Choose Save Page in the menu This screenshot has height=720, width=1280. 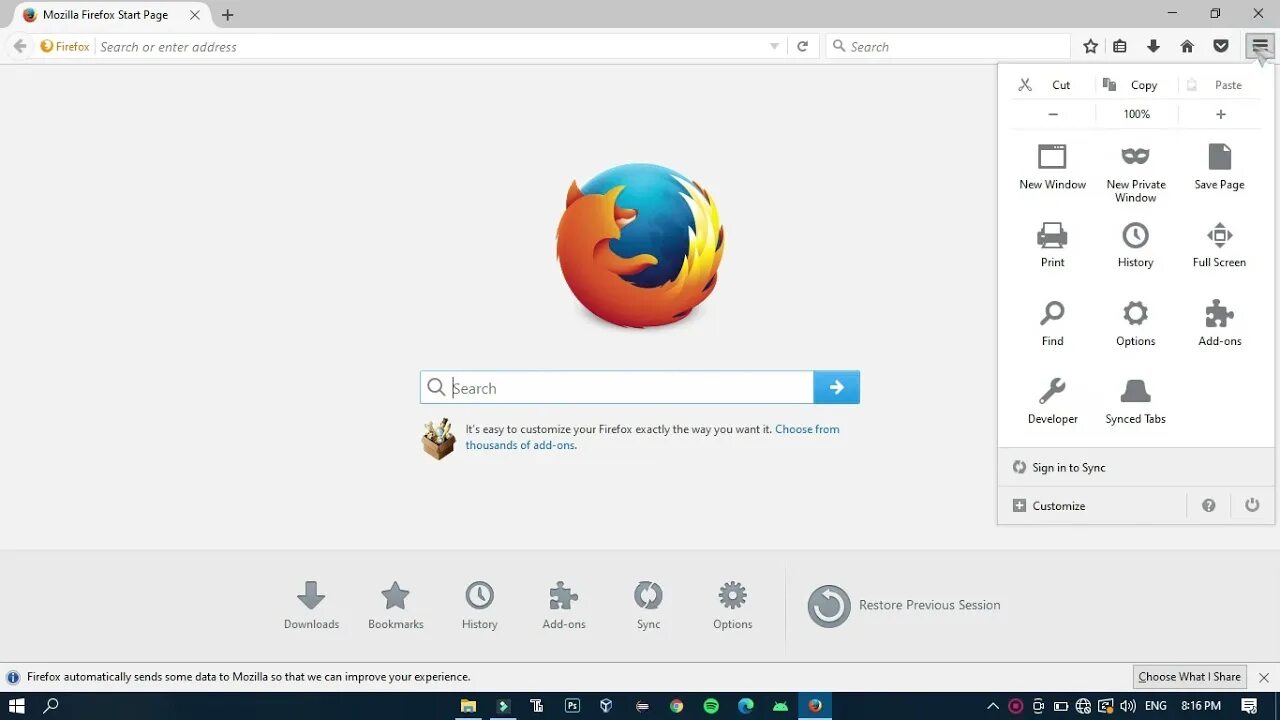1219,166
